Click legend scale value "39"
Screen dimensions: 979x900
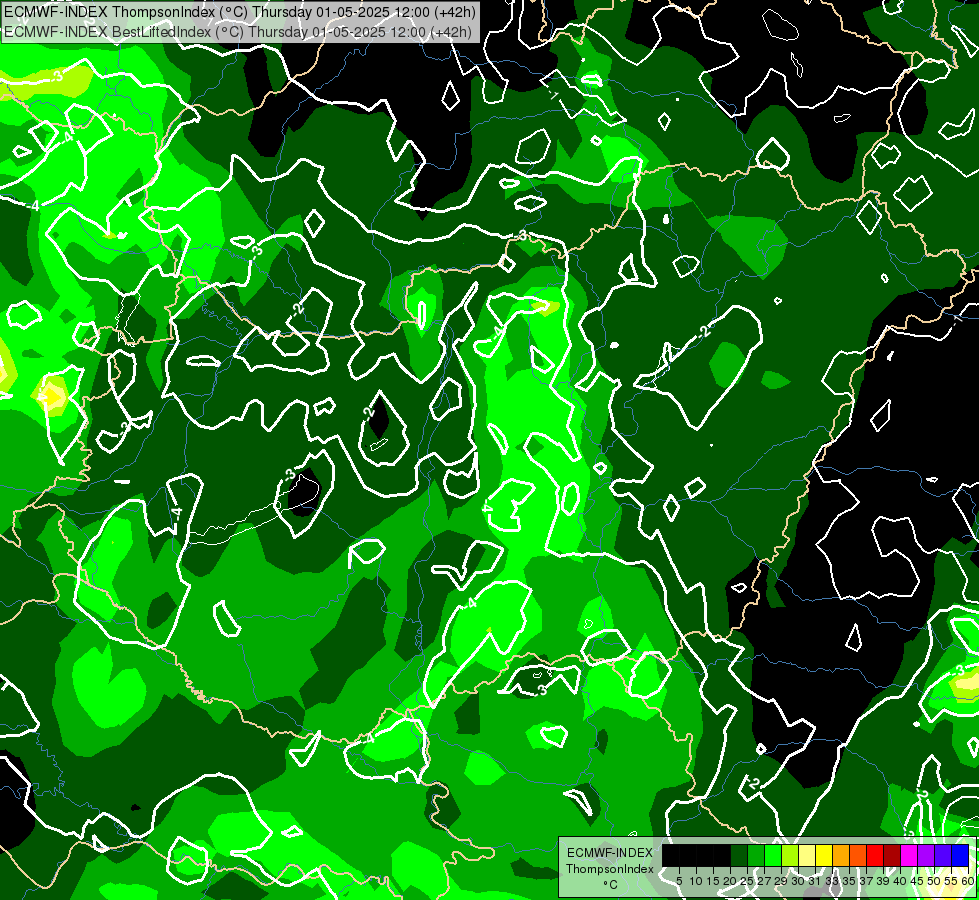click(x=883, y=881)
